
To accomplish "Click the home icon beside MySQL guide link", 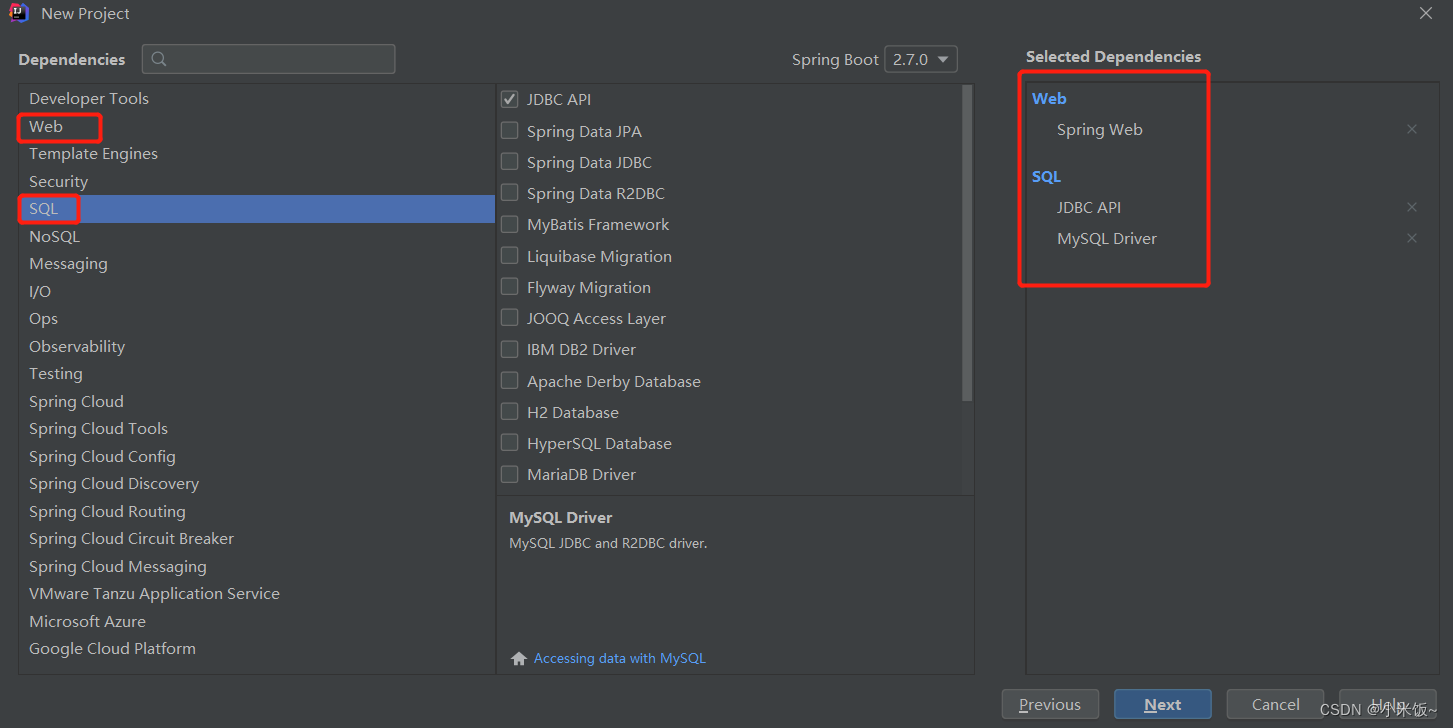I will click(518, 658).
